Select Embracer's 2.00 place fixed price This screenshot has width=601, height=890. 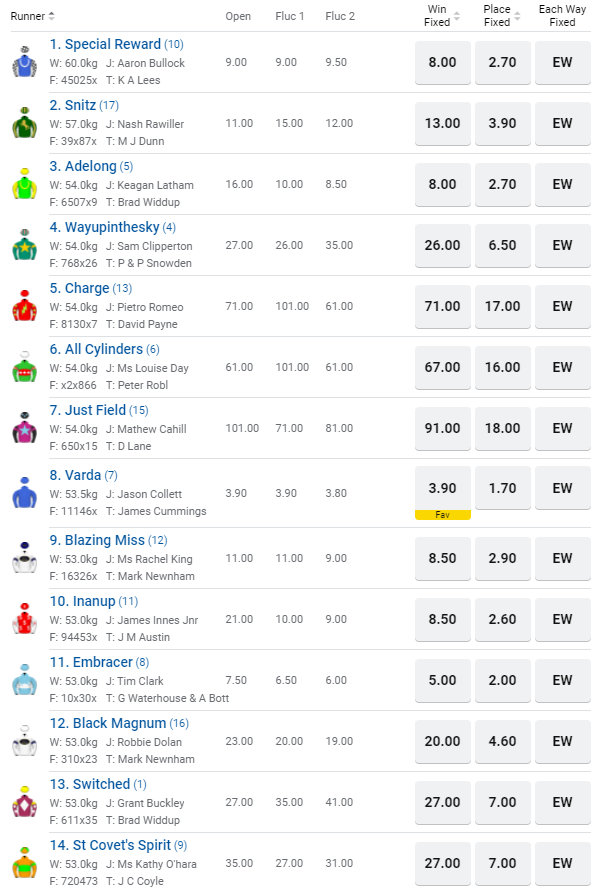coord(503,680)
